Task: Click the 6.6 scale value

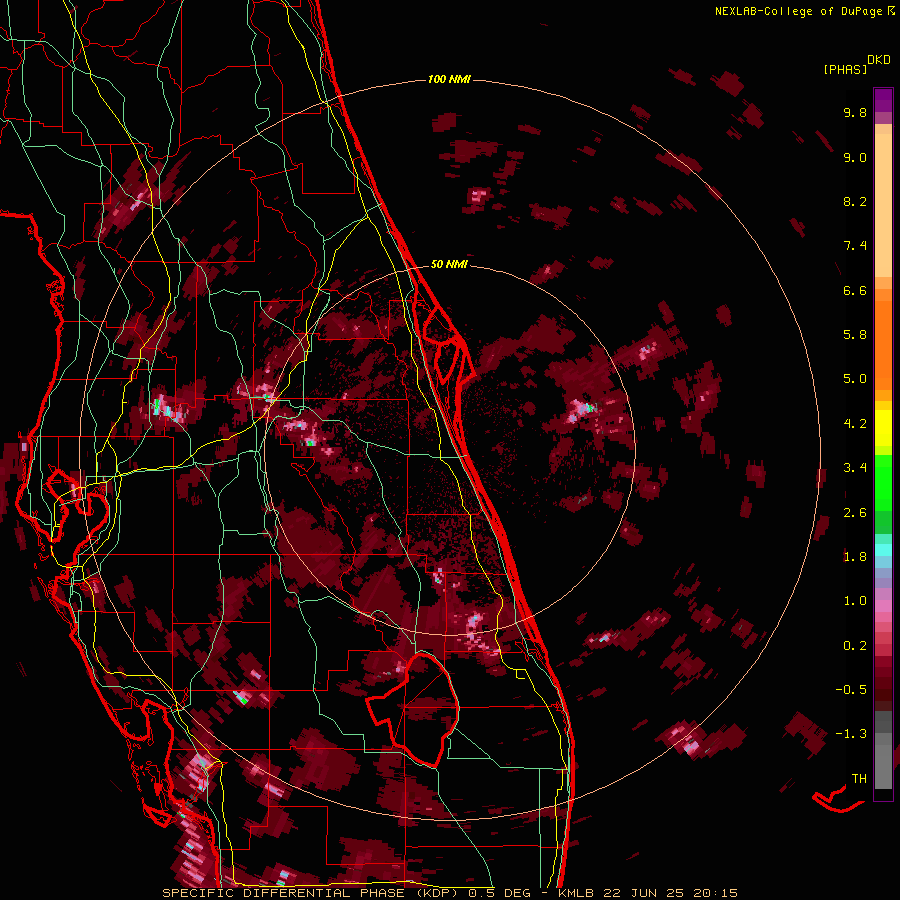Action: 855,290
